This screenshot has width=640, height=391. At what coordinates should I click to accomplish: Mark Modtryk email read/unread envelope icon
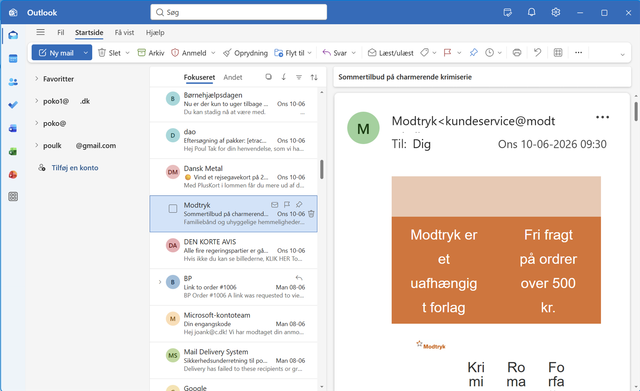275,204
